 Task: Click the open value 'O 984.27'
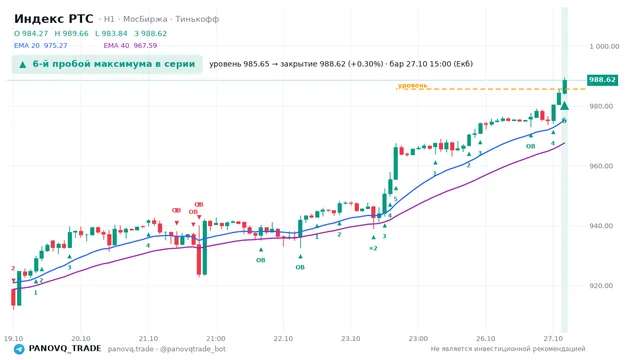coord(31,33)
